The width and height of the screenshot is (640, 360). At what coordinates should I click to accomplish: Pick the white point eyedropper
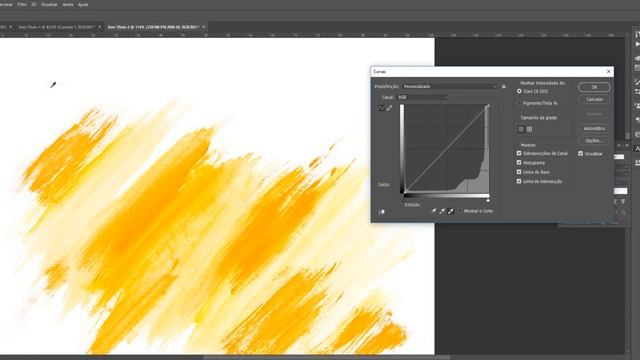451,211
